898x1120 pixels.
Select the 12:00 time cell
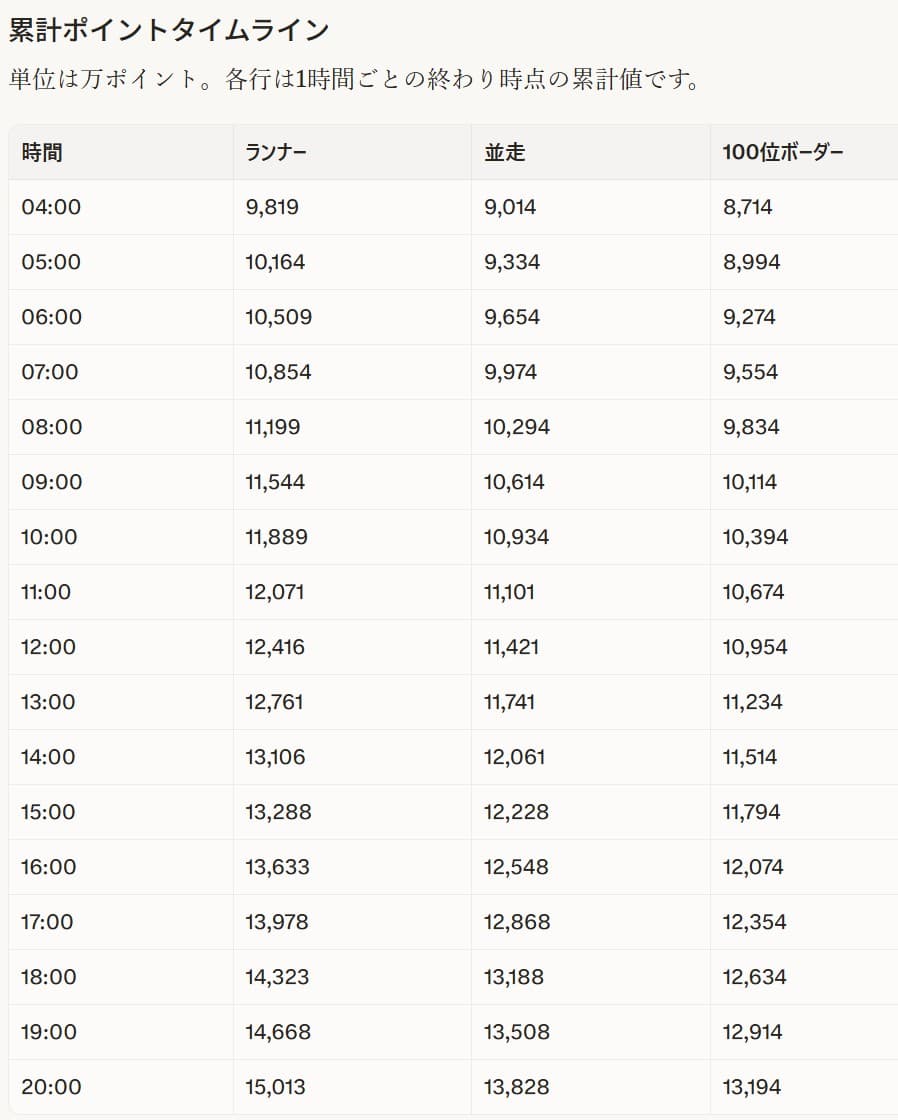point(48,648)
